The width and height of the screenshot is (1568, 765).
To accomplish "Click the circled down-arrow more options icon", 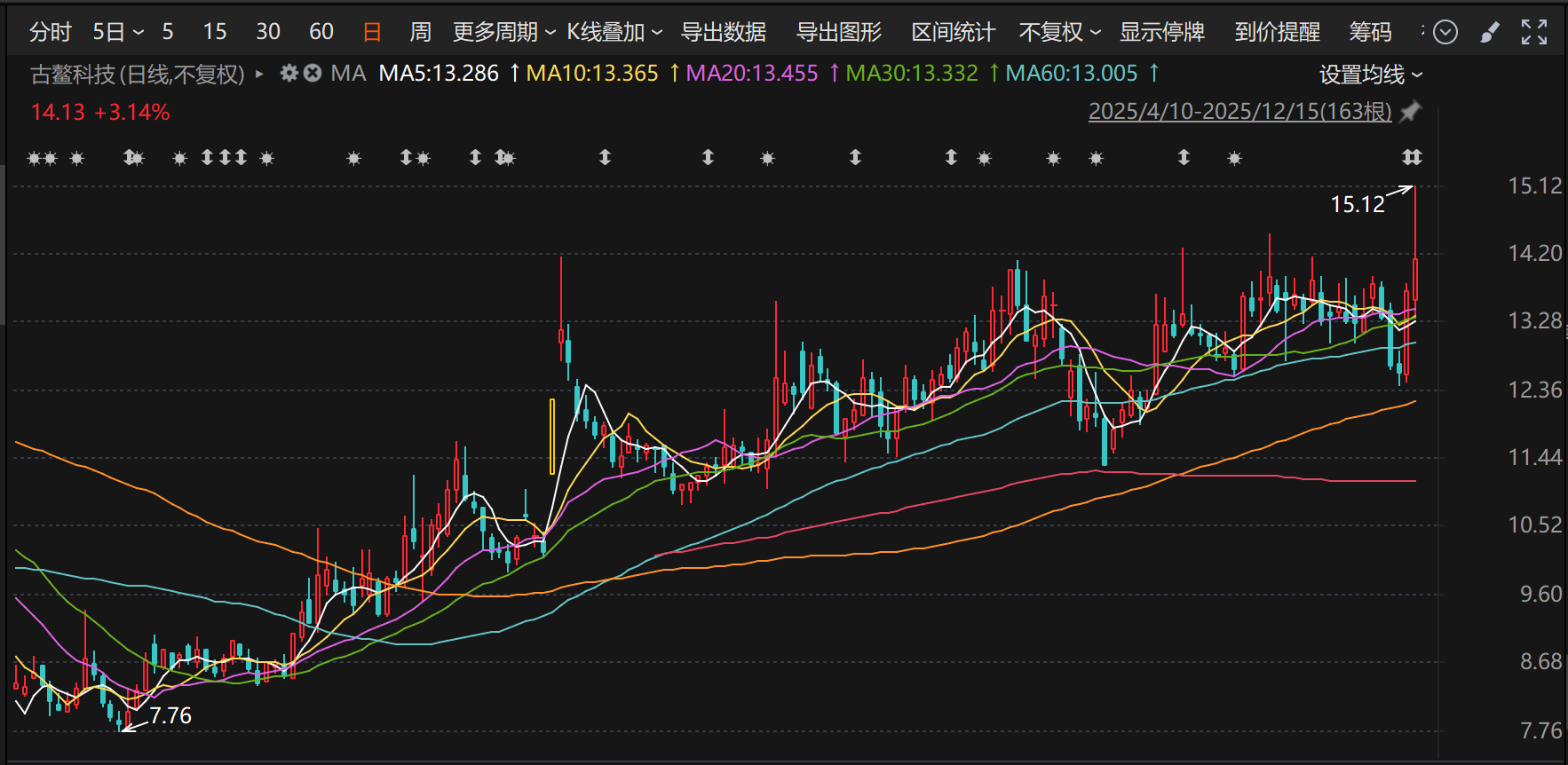I will coord(1445,33).
